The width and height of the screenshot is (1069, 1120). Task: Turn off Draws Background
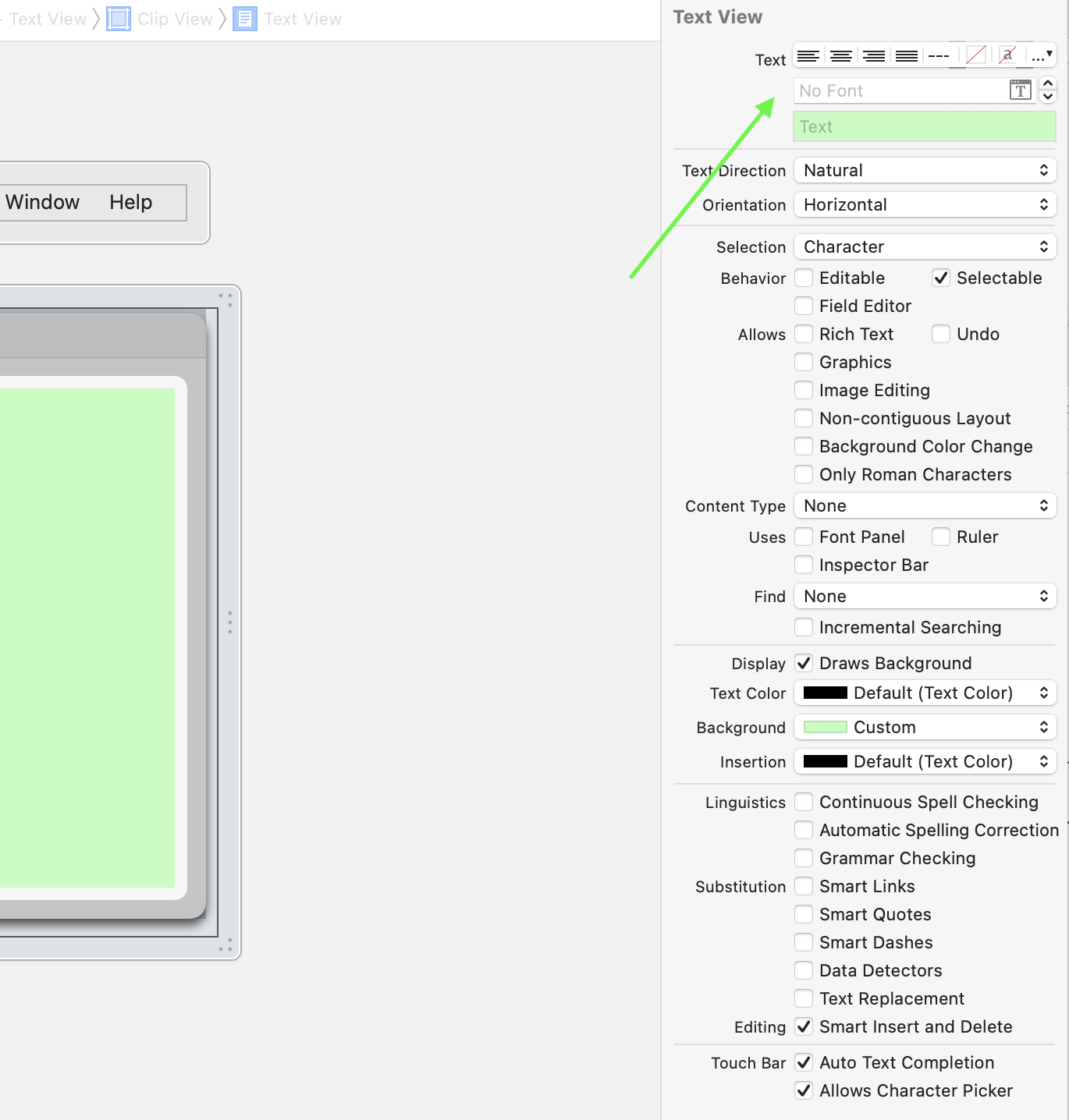click(x=804, y=664)
